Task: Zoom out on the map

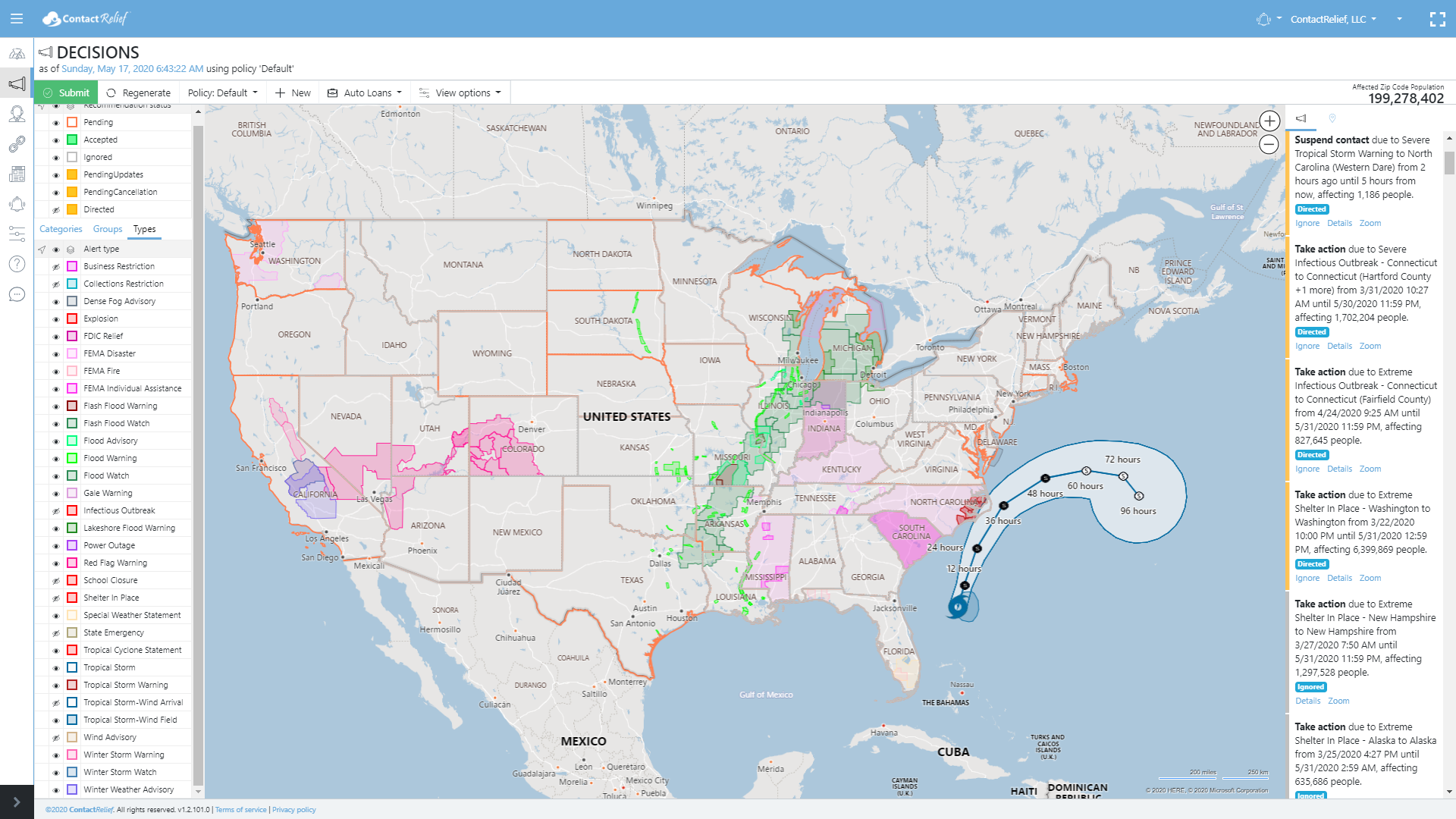Action: click(1269, 144)
